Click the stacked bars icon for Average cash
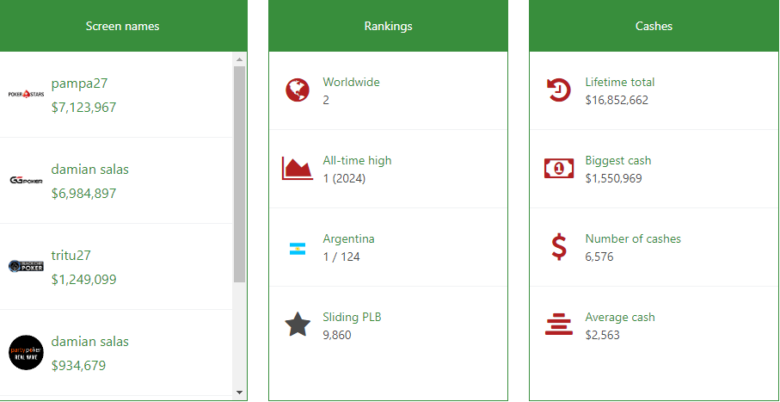Viewport: 780px width, 402px height. tap(559, 324)
